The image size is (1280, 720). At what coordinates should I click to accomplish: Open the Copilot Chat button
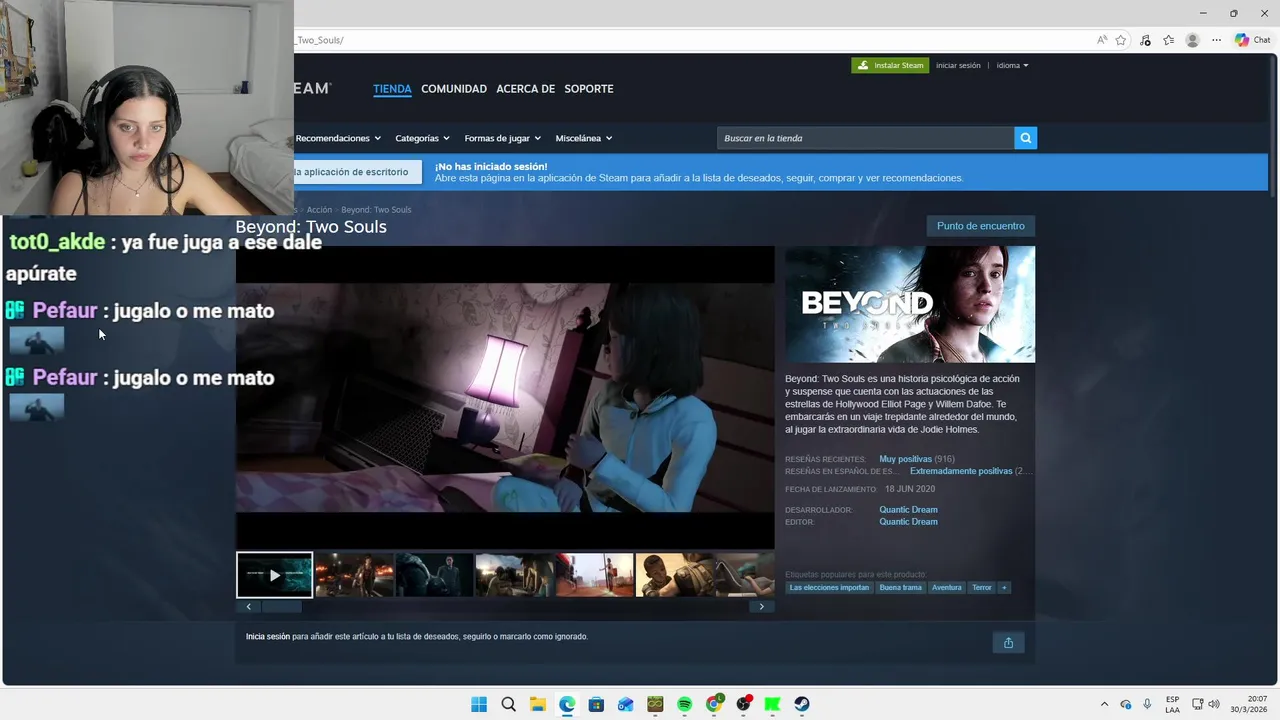point(1252,40)
